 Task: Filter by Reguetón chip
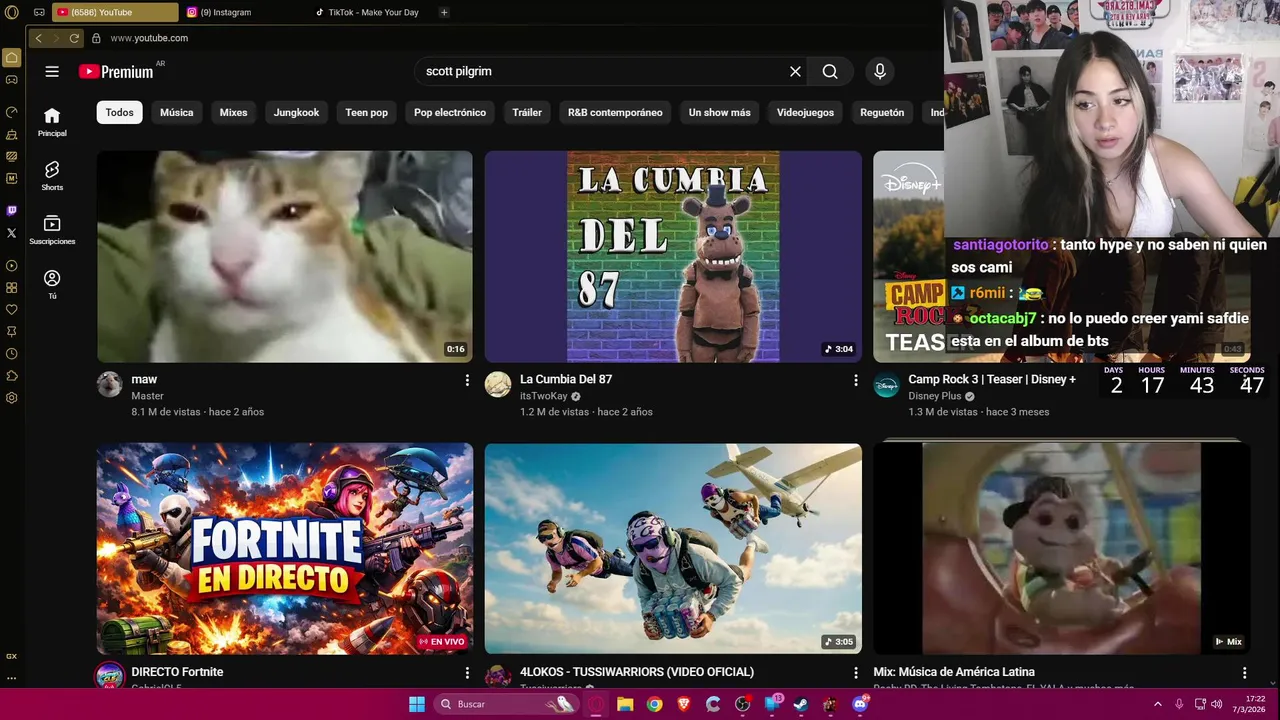coord(882,112)
